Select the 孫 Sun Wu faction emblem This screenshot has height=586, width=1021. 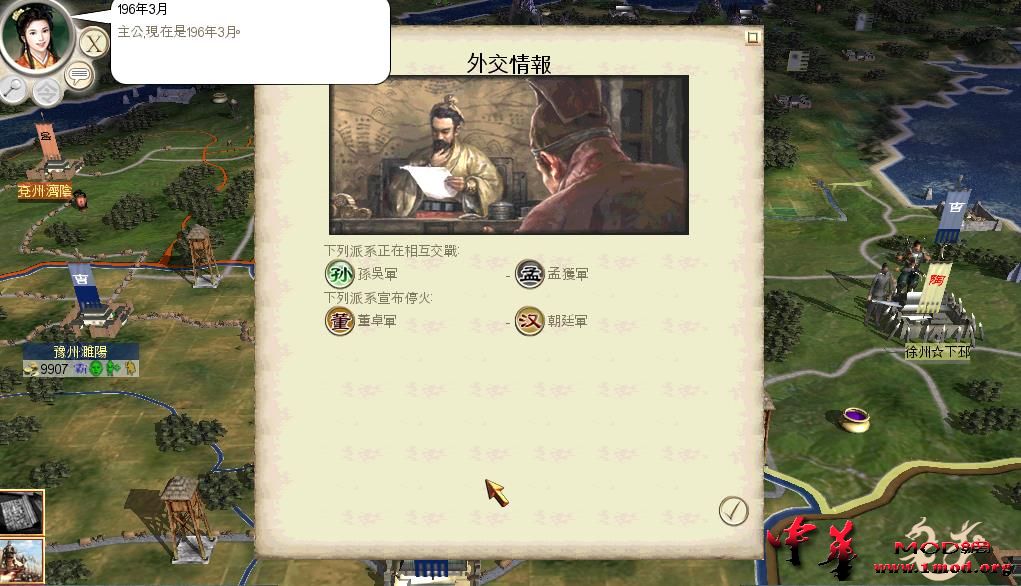339,274
